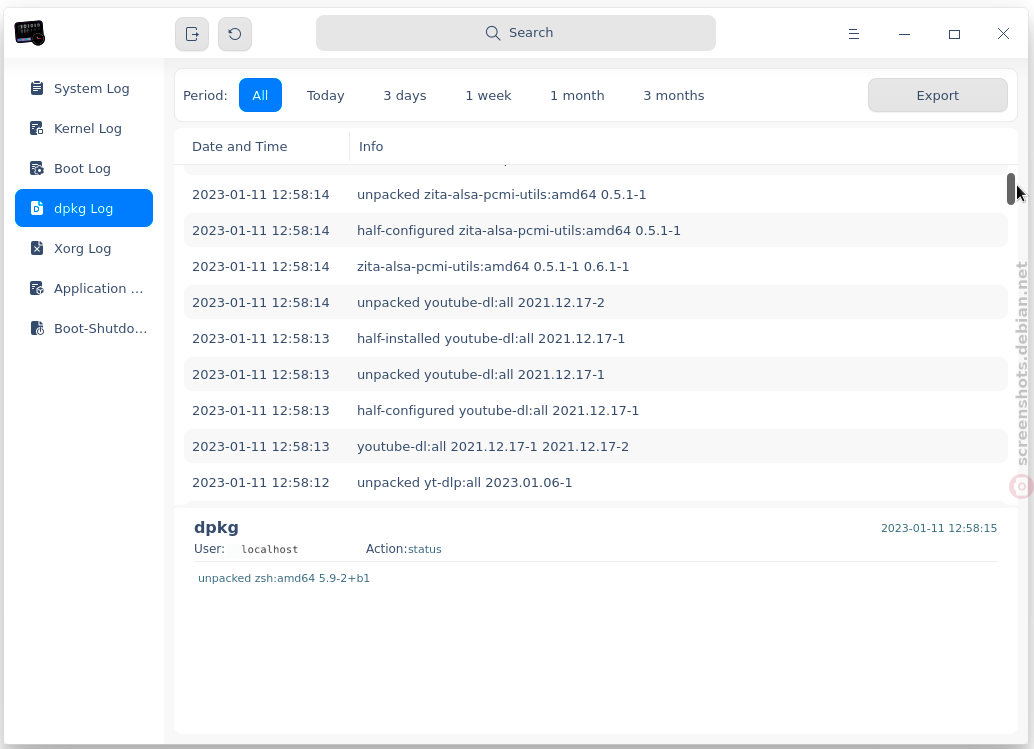The width and height of the screenshot is (1034, 749).
Task: Filter logs to 3 months
Action: (x=674, y=96)
